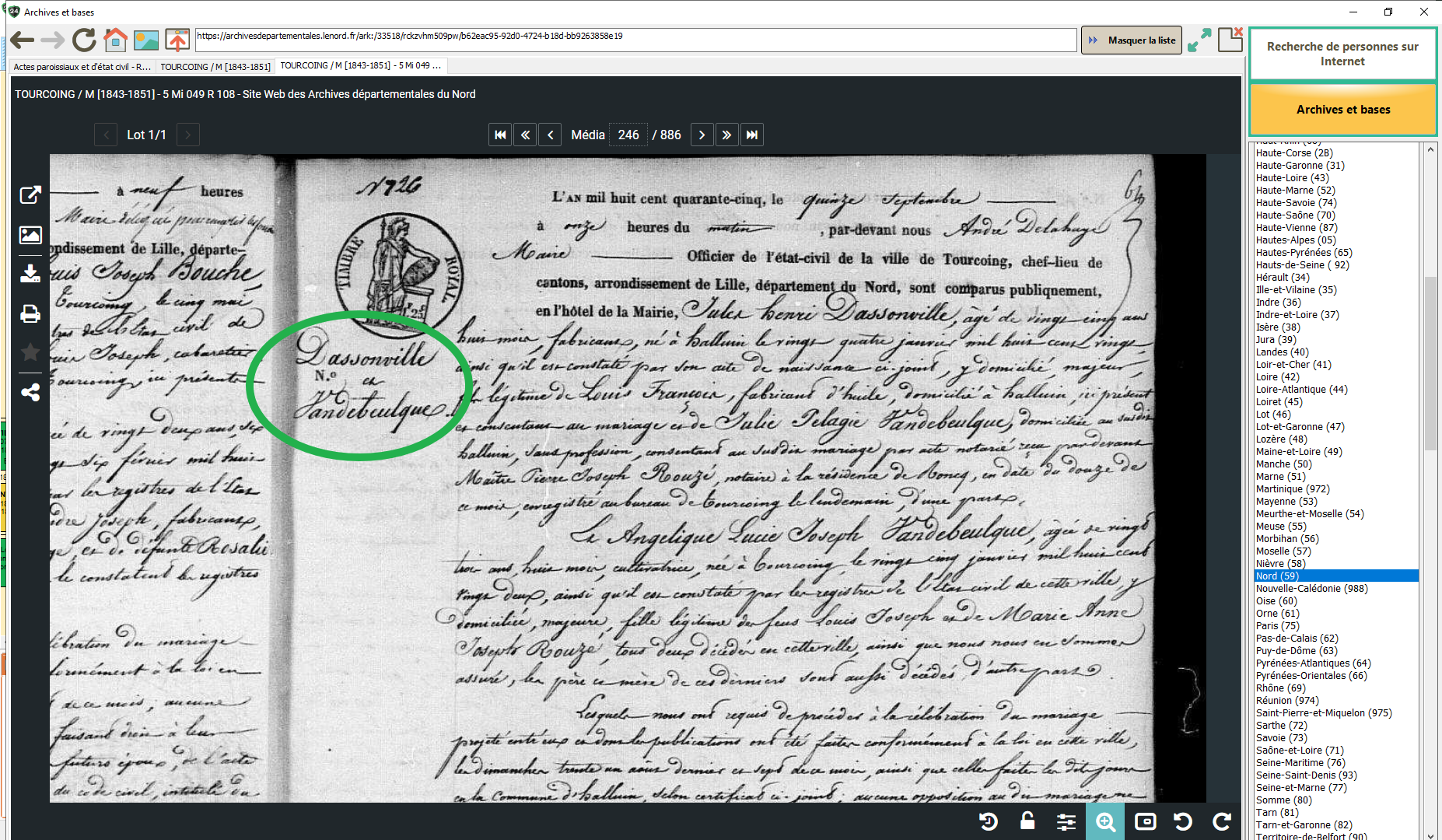Select Saint-Pierre-et-Miquelon (975) in the list

[1324, 712]
